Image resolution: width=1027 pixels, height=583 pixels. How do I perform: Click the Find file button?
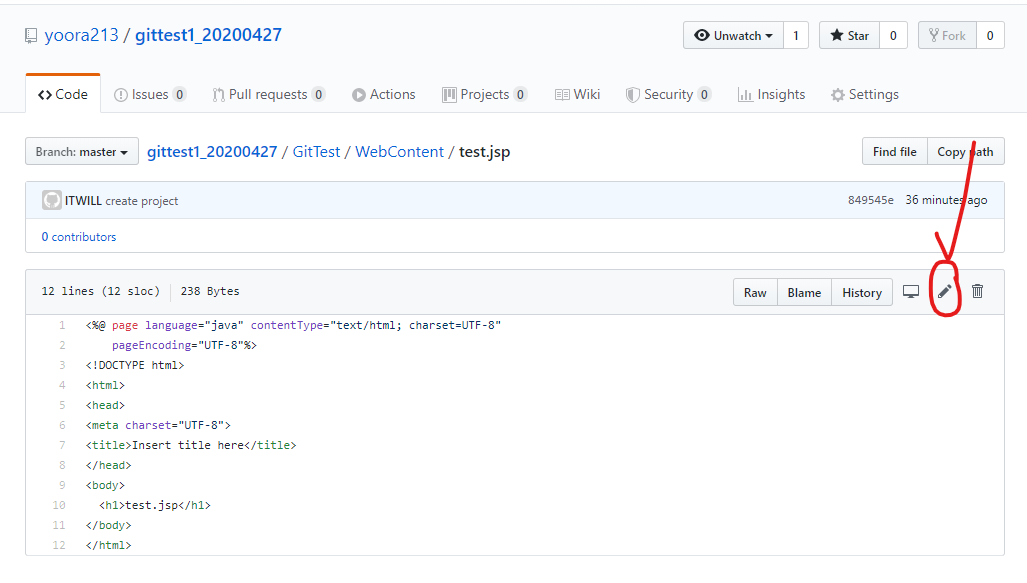coord(895,151)
